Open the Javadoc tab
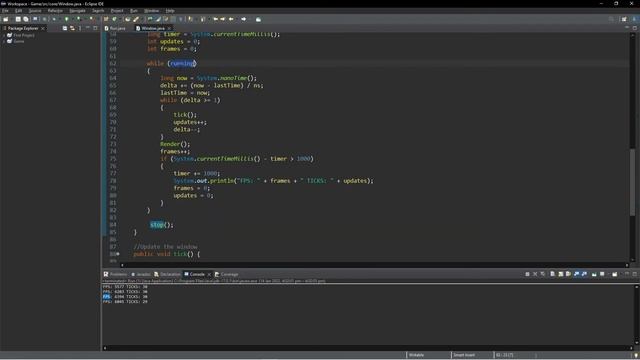This screenshot has height=360, width=640. click(141, 274)
